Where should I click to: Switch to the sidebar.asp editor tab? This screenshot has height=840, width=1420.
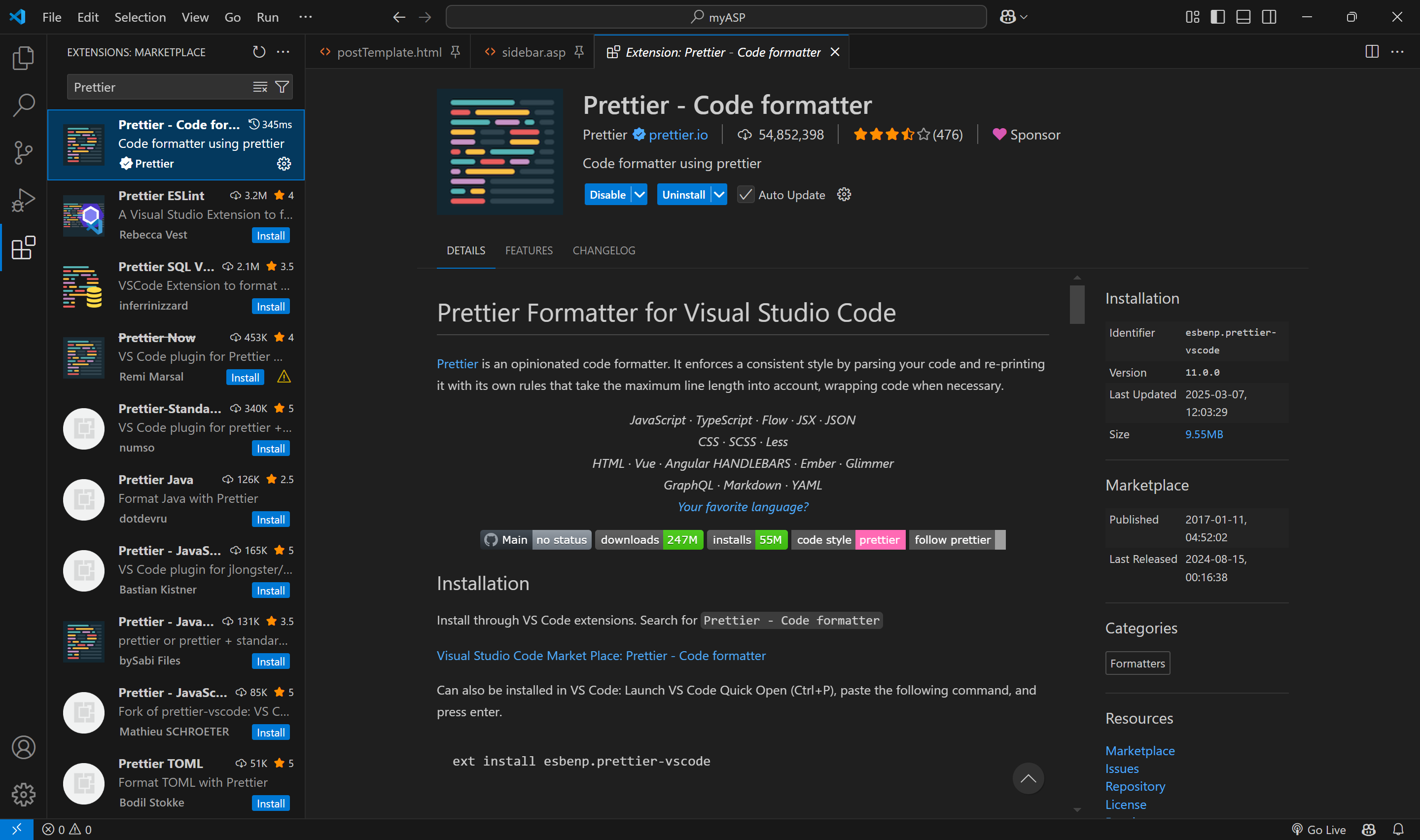click(x=533, y=52)
